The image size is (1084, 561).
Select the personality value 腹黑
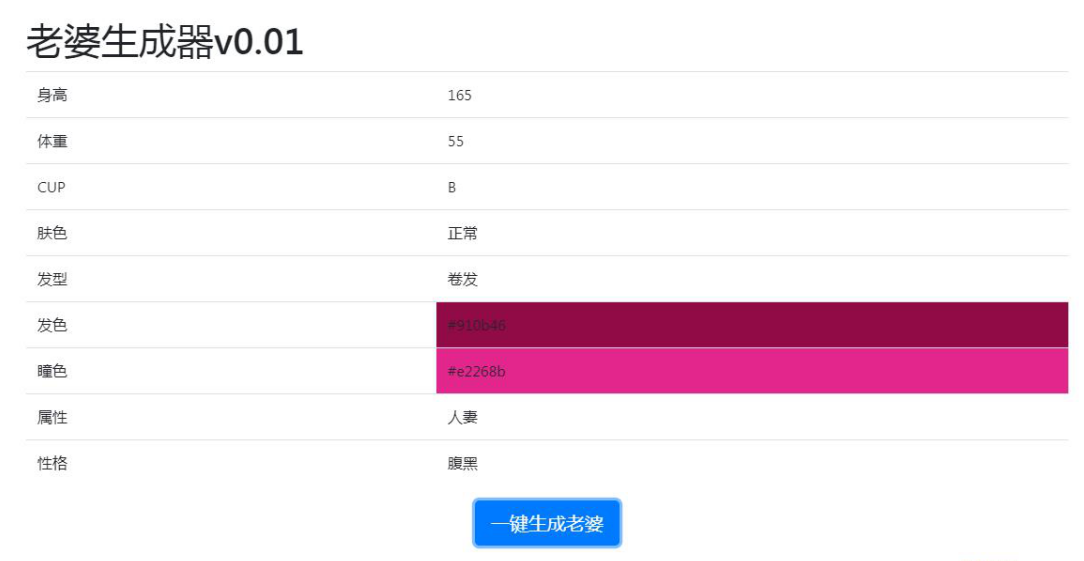pyautogui.click(x=463, y=464)
